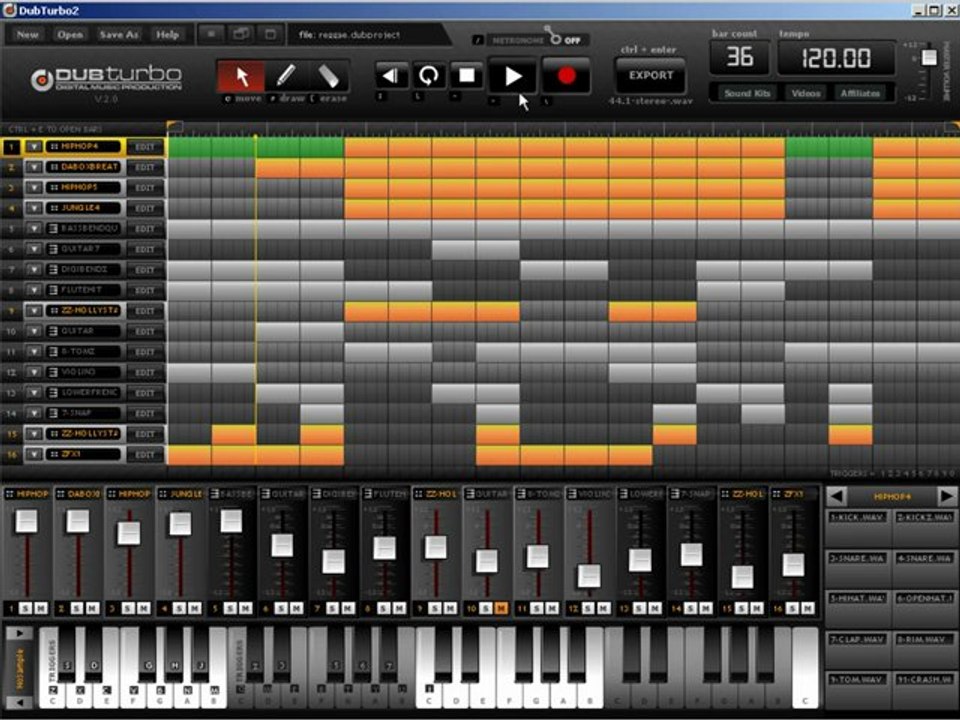Open dropdown arrow on track 1 HIPHOP4
Viewport: 960px width, 720px height.
point(34,147)
